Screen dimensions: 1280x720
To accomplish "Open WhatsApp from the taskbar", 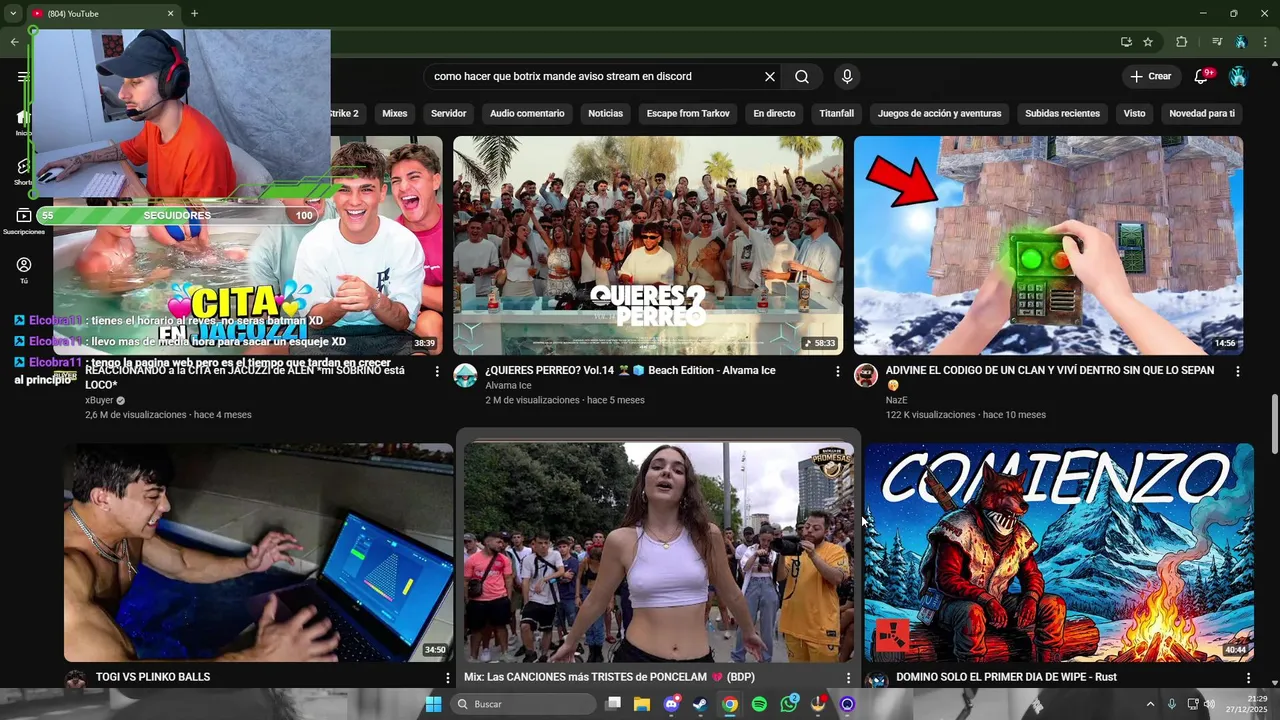I will 789,704.
